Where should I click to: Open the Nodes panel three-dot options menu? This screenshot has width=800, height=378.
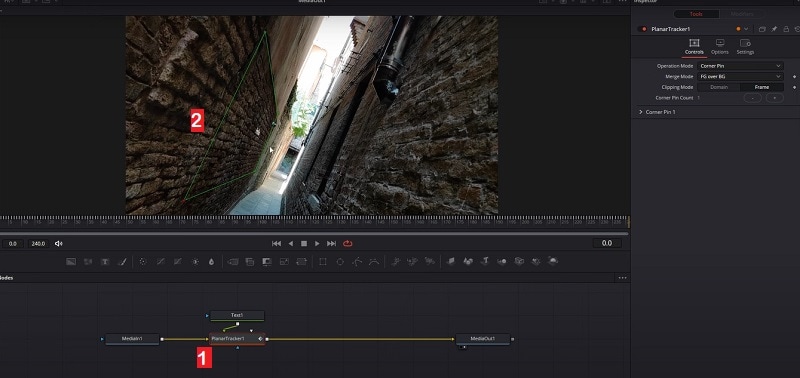pos(622,278)
